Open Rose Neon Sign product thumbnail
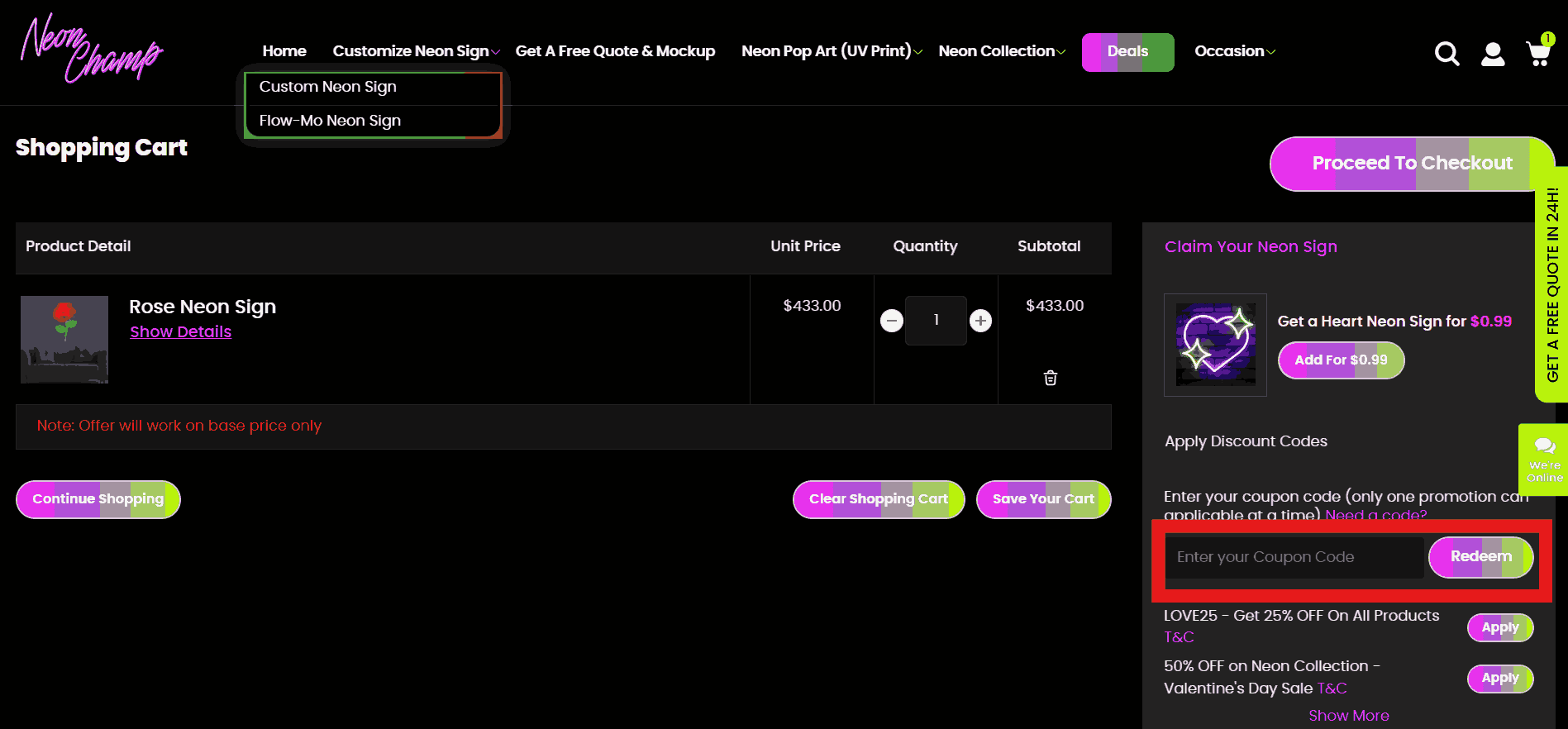 [x=64, y=340]
